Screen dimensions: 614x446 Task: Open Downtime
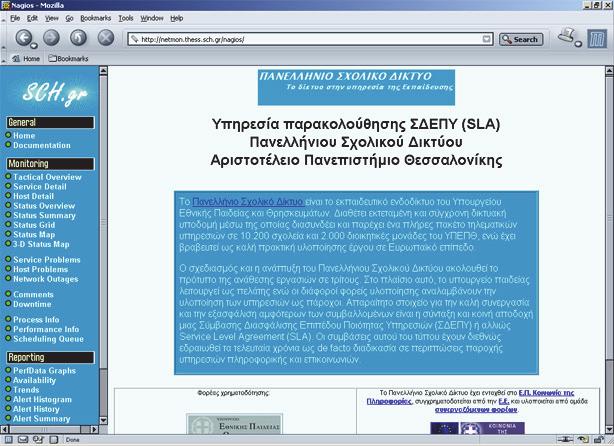coord(32,304)
